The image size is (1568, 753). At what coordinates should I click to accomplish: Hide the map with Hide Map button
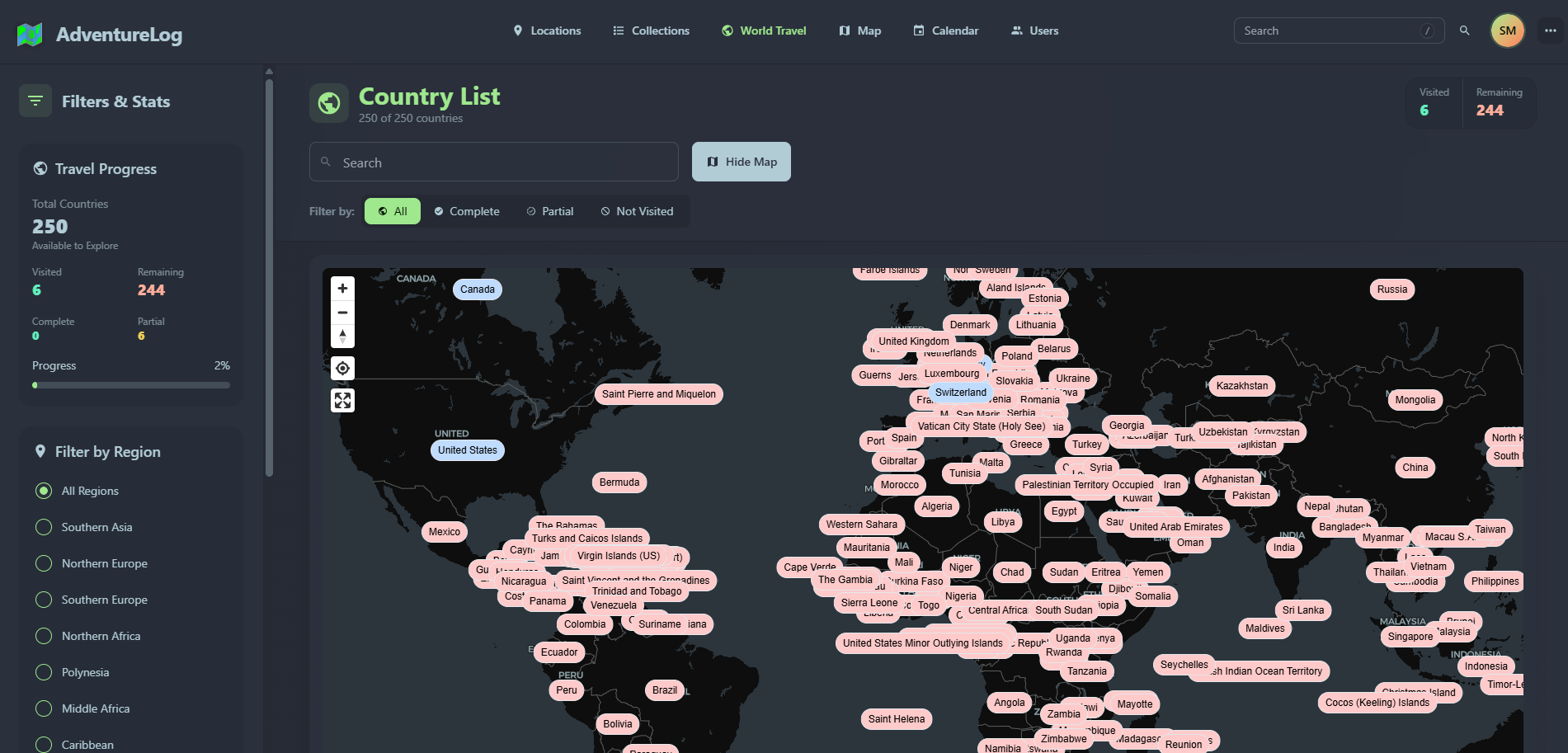tap(741, 162)
